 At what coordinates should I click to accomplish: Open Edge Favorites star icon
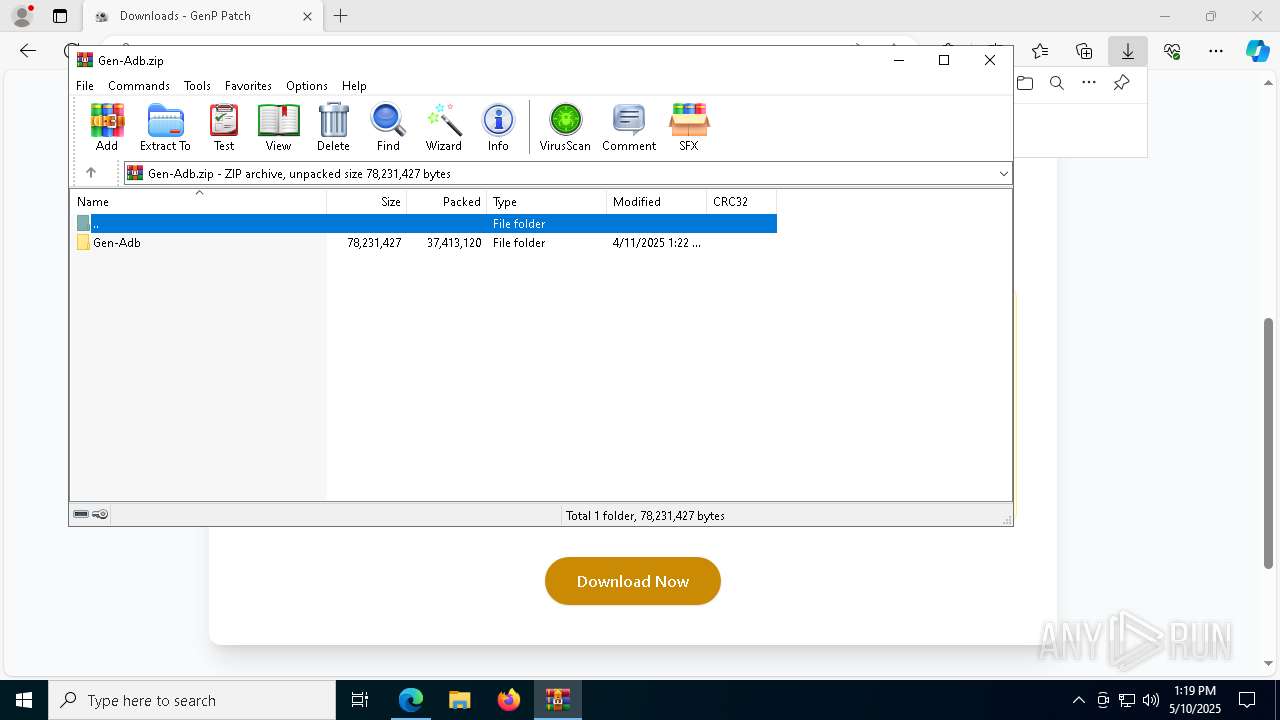tap(1040, 51)
